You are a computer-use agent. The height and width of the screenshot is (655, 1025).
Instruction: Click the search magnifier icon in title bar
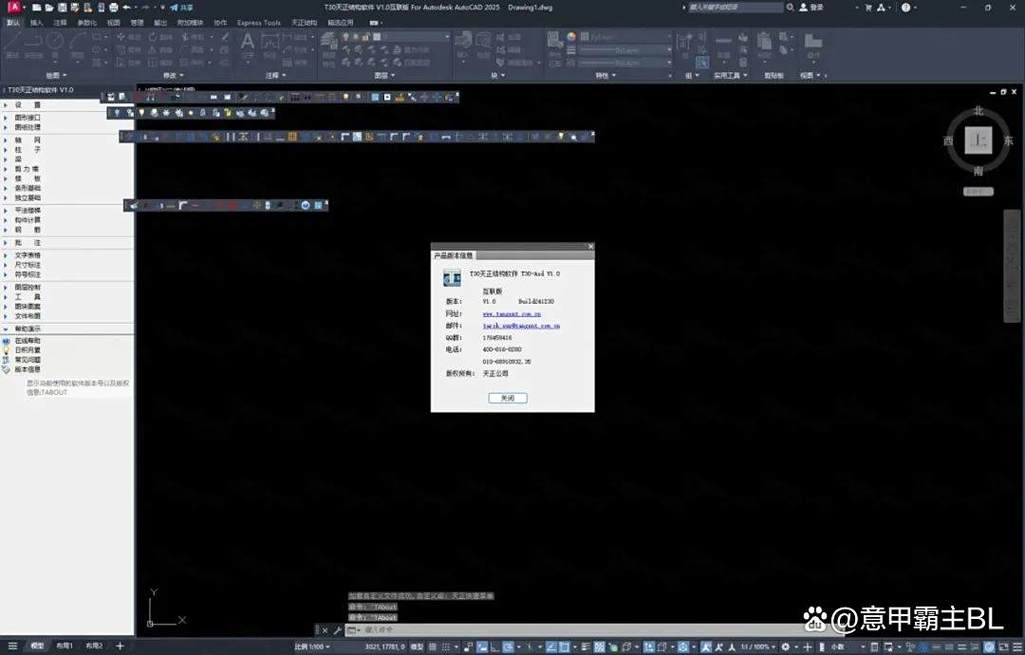(x=790, y=7)
